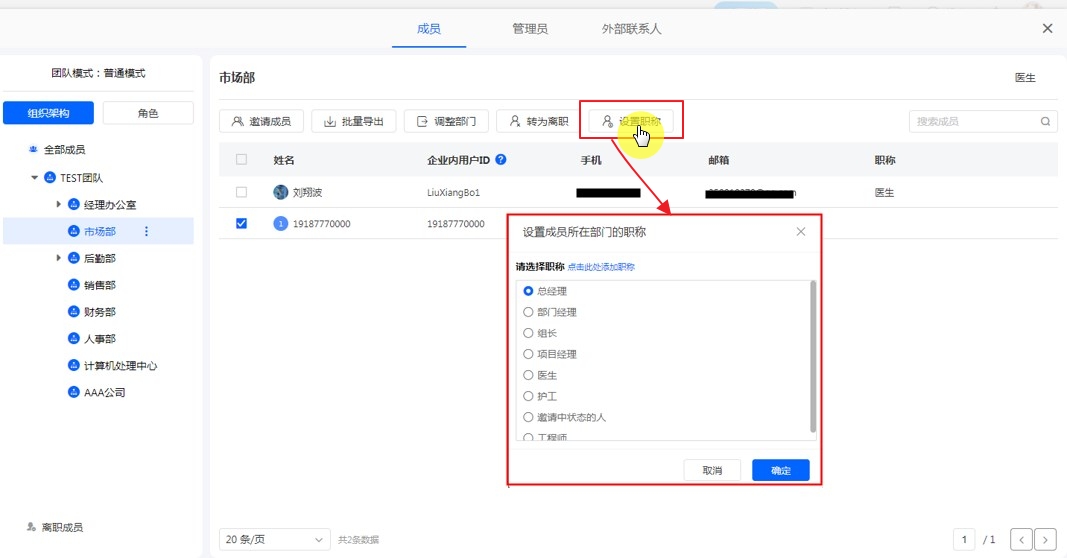The width and height of the screenshot is (1067, 558).
Task: Close the 设置成员所在部门的职称 dialog with X
Action: point(801,232)
